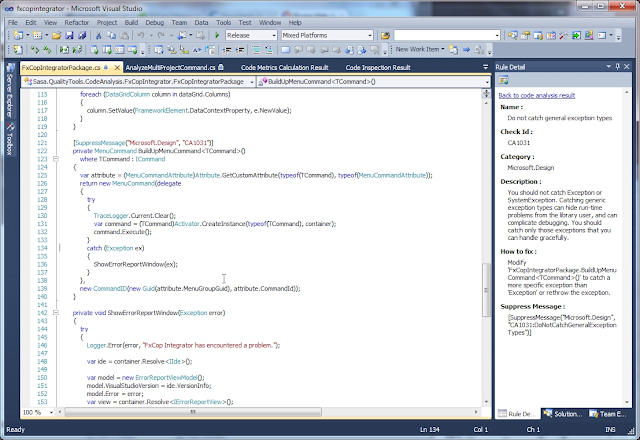Viewport: 640px width, 440px height.
Task: Click the Copy toolbar icon
Action: (x=111, y=36)
